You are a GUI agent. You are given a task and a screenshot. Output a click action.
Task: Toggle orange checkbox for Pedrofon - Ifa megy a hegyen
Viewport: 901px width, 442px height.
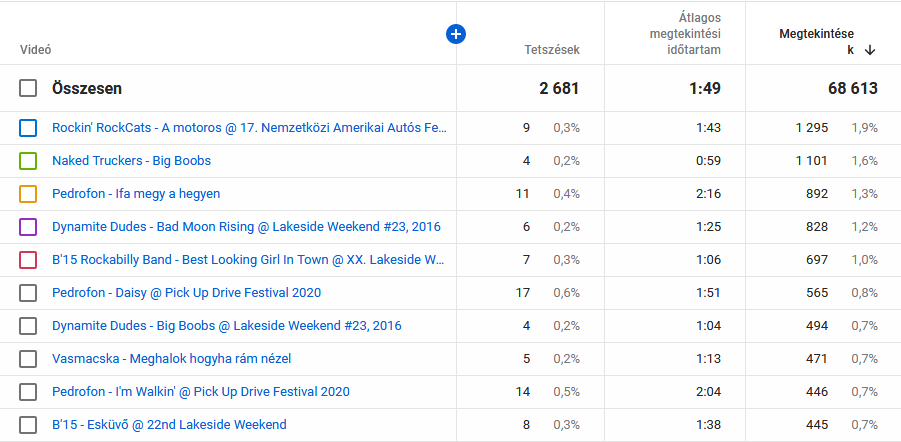28,194
